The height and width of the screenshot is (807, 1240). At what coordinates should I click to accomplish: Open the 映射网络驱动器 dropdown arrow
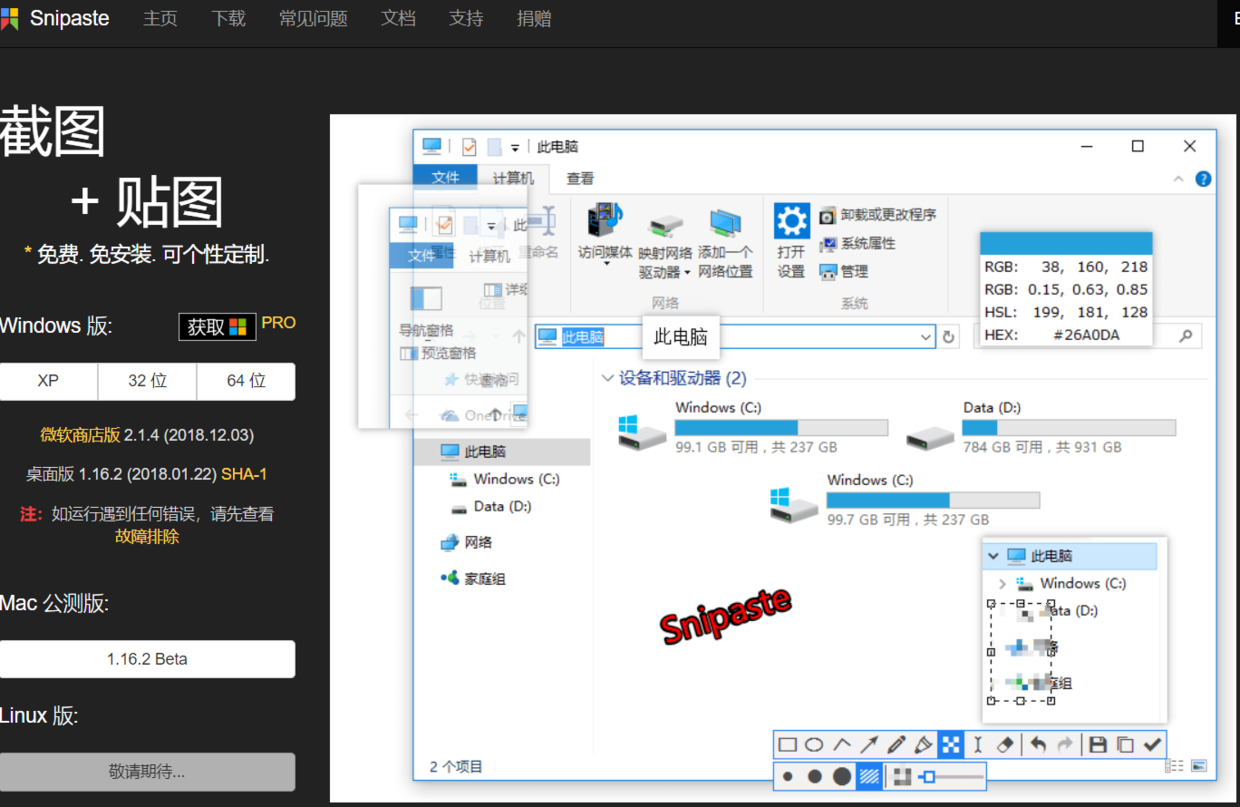tap(687, 273)
